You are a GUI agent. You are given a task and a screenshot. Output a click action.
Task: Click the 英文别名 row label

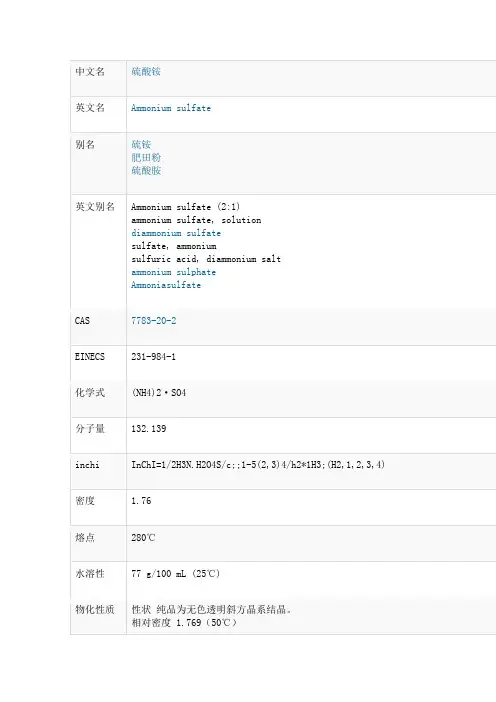95,206
